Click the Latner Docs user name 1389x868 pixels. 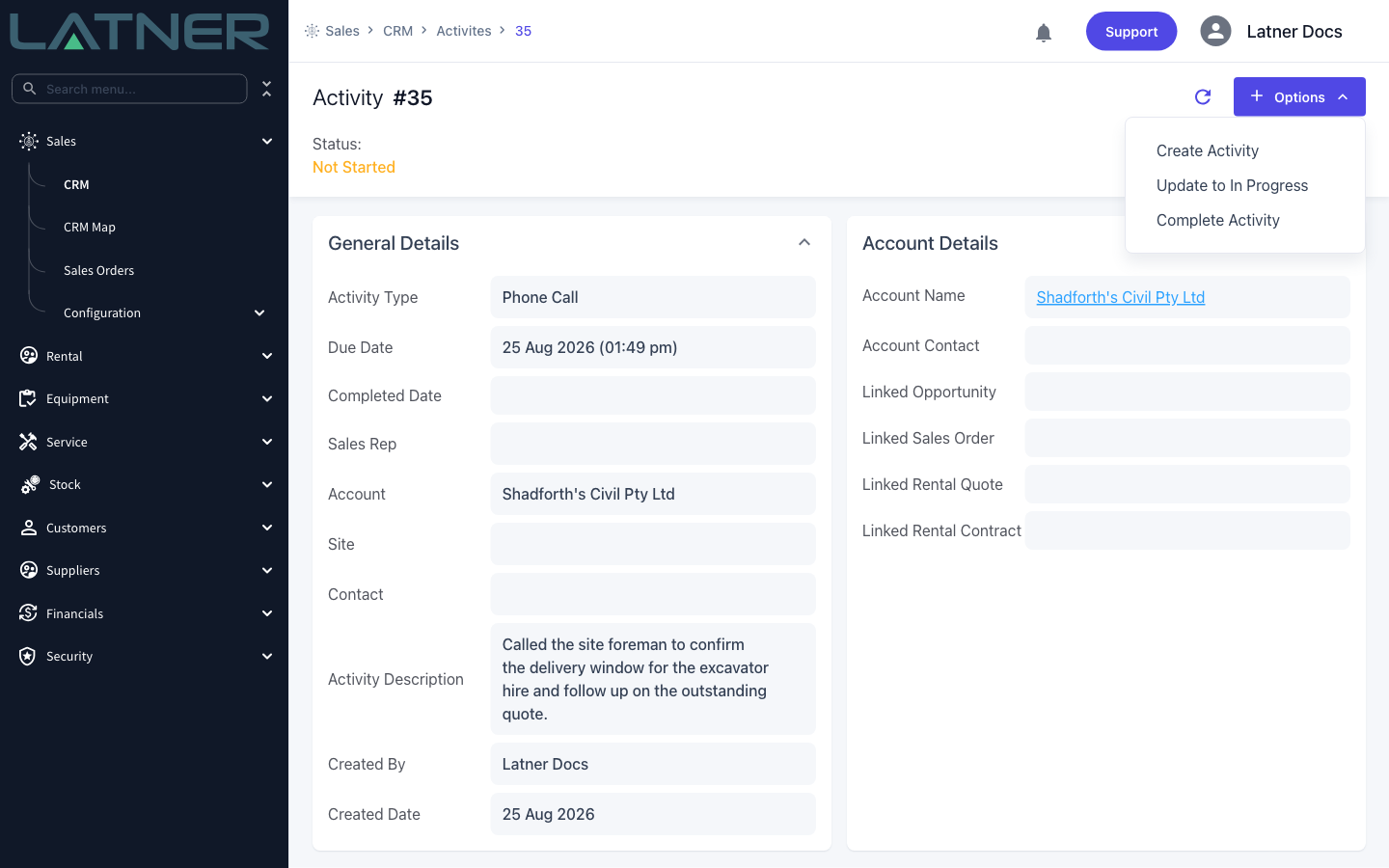point(1294,31)
